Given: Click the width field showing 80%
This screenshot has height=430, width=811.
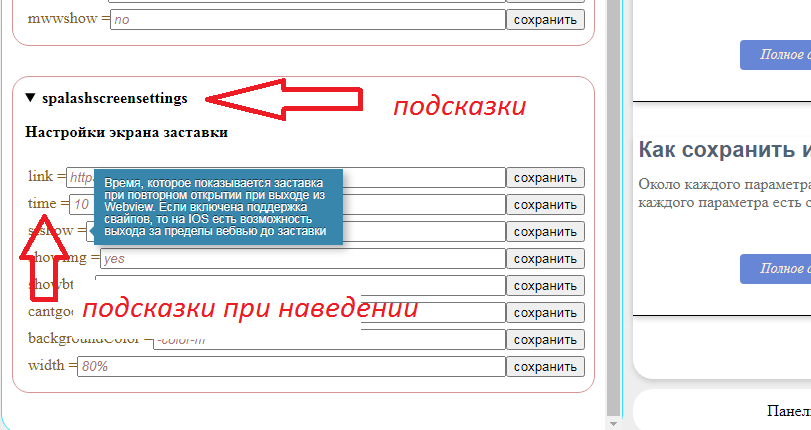Looking at the screenshot, I should pyautogui.click(x=292, y=366).
